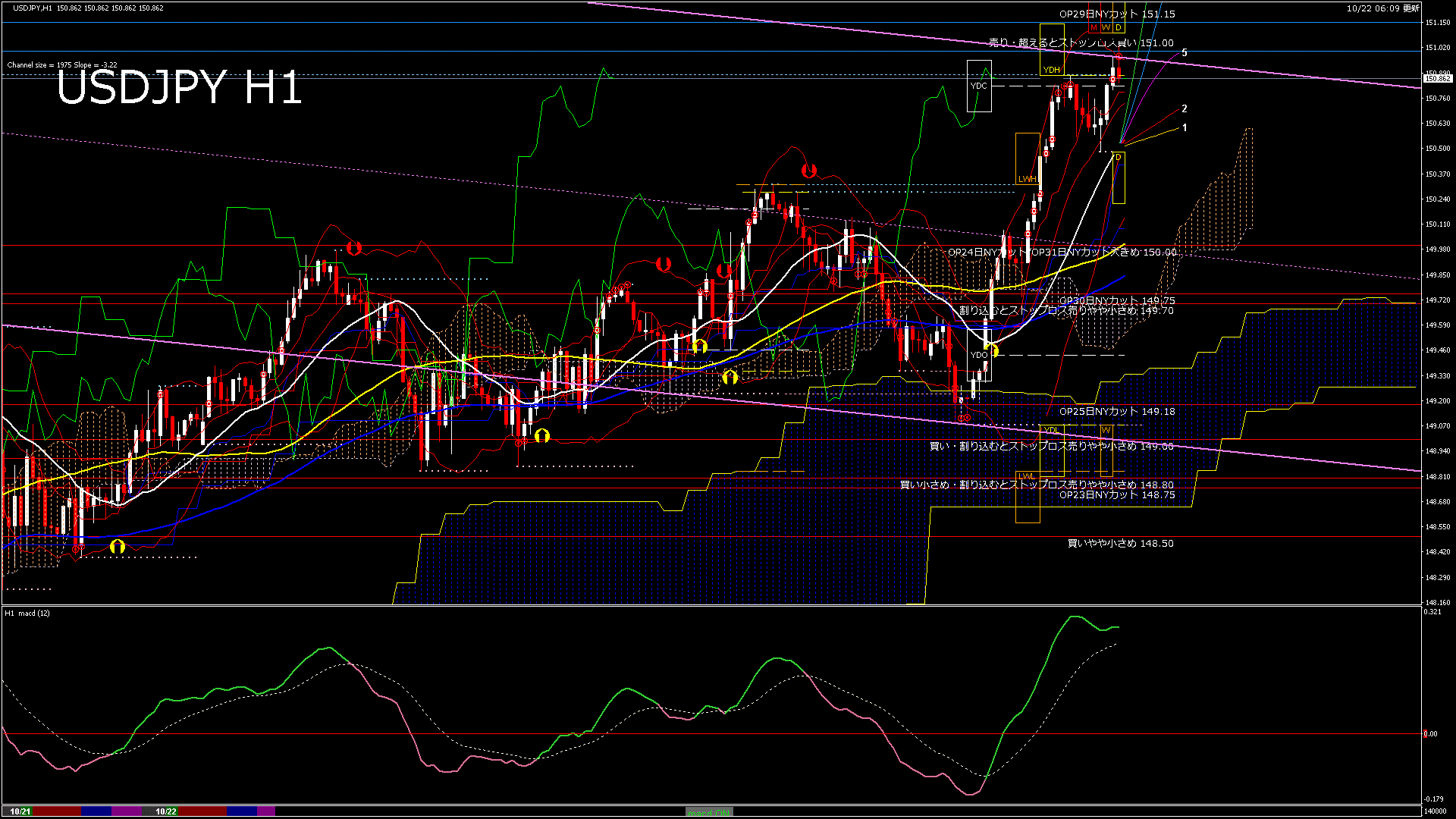The width and height of the screenshot is (1456, 819).
Task: Click the first dark red session bar
Action: pos(57,811)
